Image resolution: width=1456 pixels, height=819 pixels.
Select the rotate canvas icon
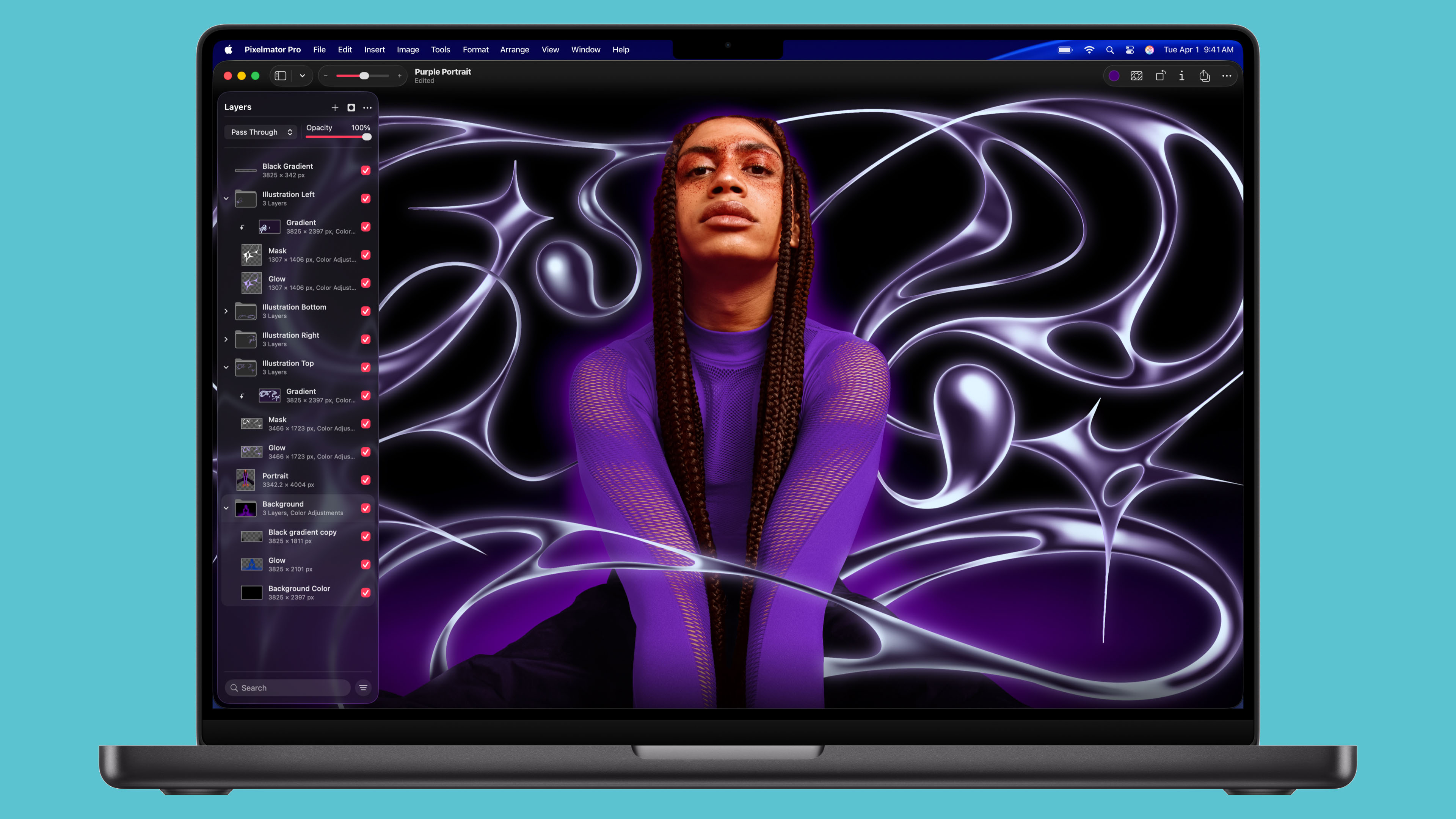pyautogui.click(x=1160, y=76)
